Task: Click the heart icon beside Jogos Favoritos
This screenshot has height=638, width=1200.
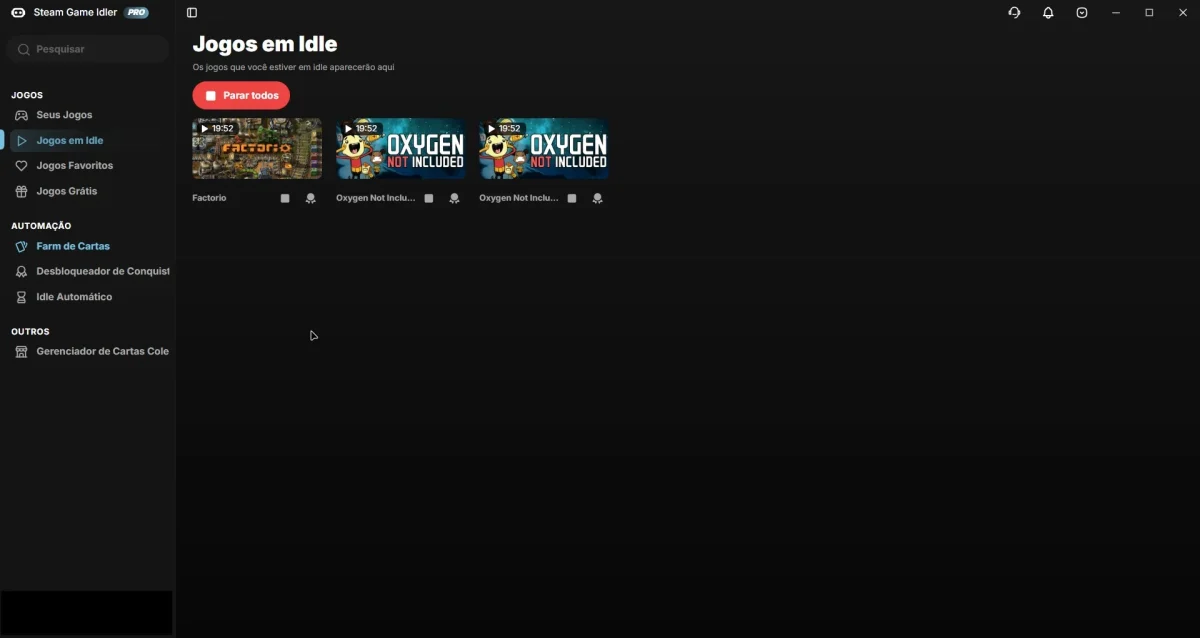Action: coord(21,166)
